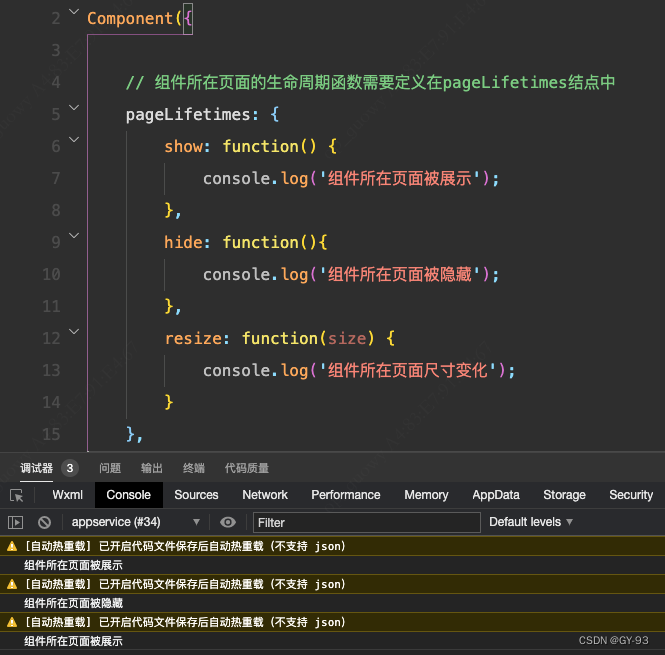This screenshot has width=665, height=655.
Task: Click the 'size' parameter in the resize function
Action: coord(347,338)
